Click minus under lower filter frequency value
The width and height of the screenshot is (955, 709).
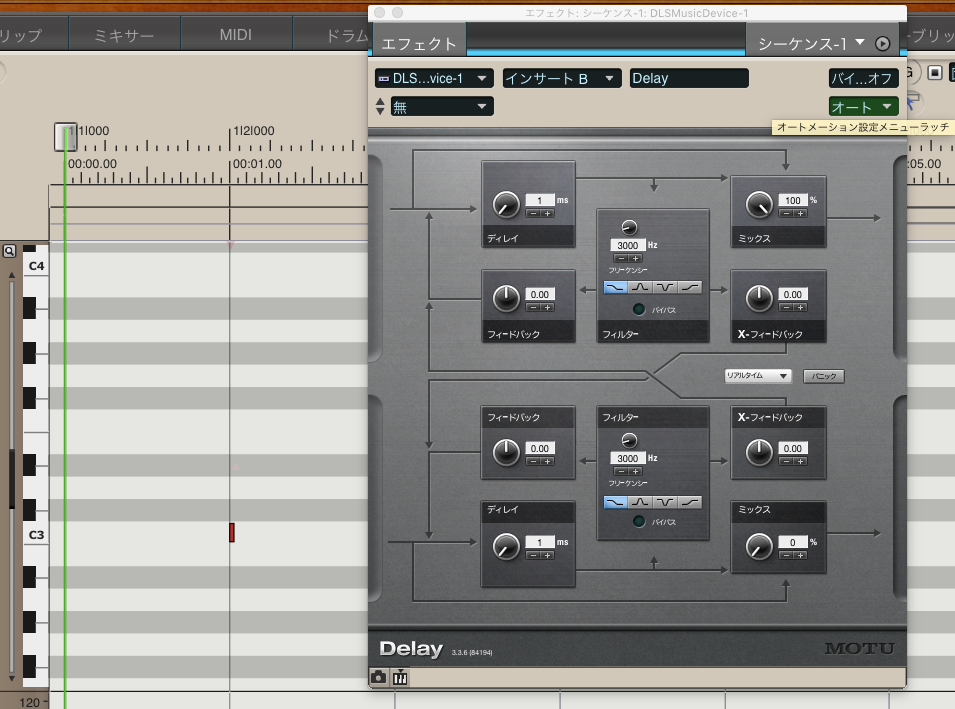[x=621, y=471]
